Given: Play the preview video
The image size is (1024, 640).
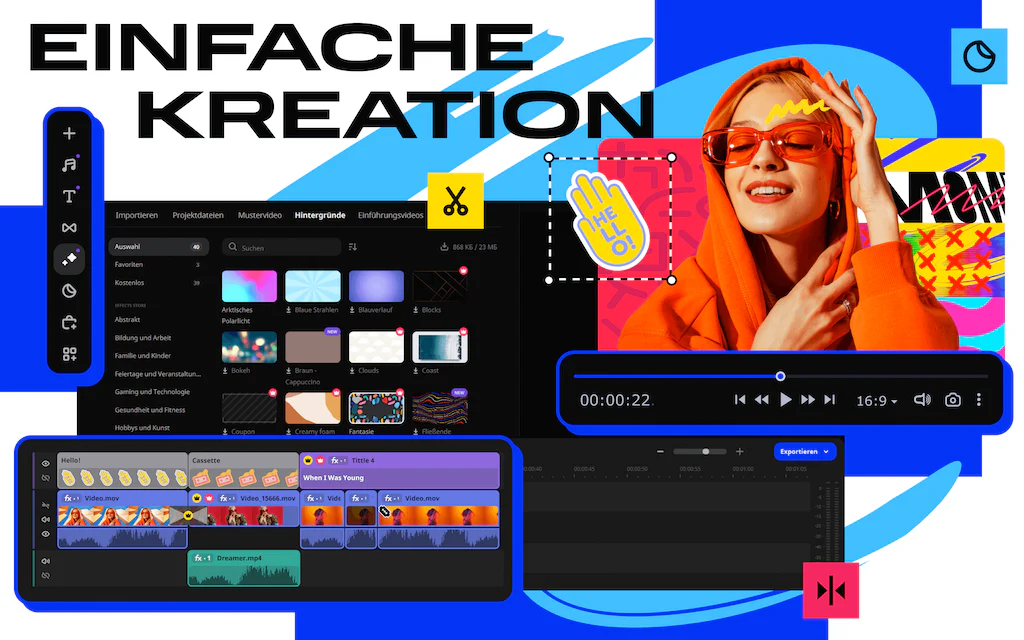Looking at the screenshot, I should 786,400.
